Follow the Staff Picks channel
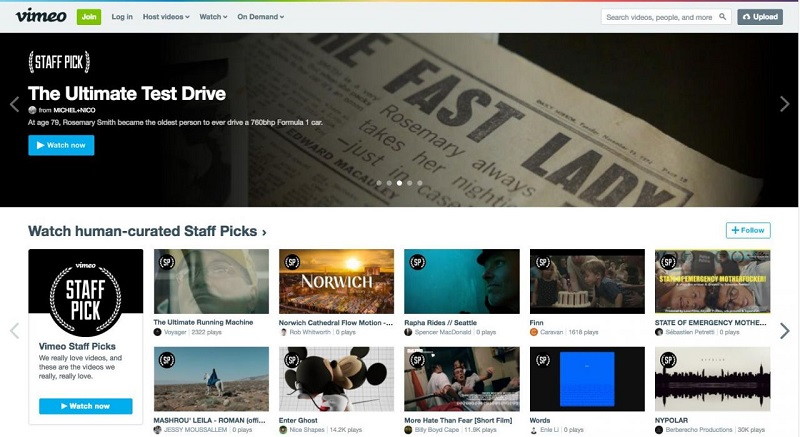This screenshot has height=437, width=800. coord(748,230)
